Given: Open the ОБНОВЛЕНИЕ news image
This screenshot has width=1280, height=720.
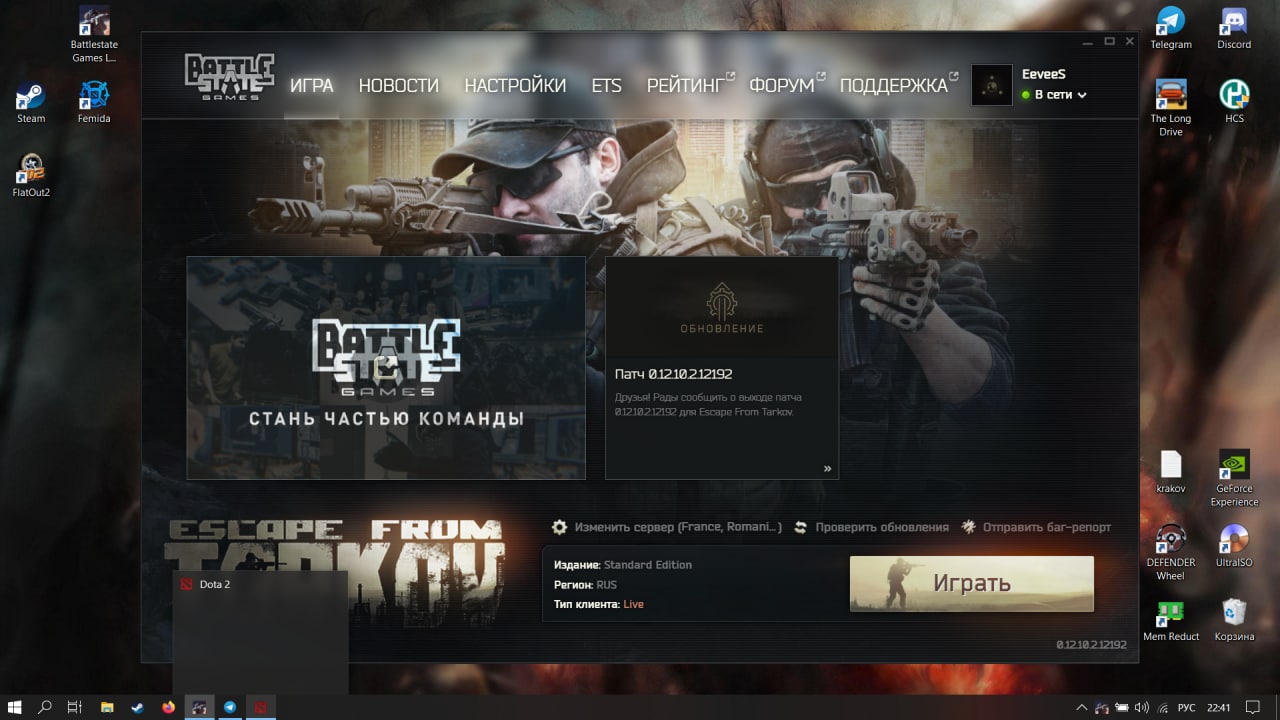Looking at the screenshot, I should (721, 307).
